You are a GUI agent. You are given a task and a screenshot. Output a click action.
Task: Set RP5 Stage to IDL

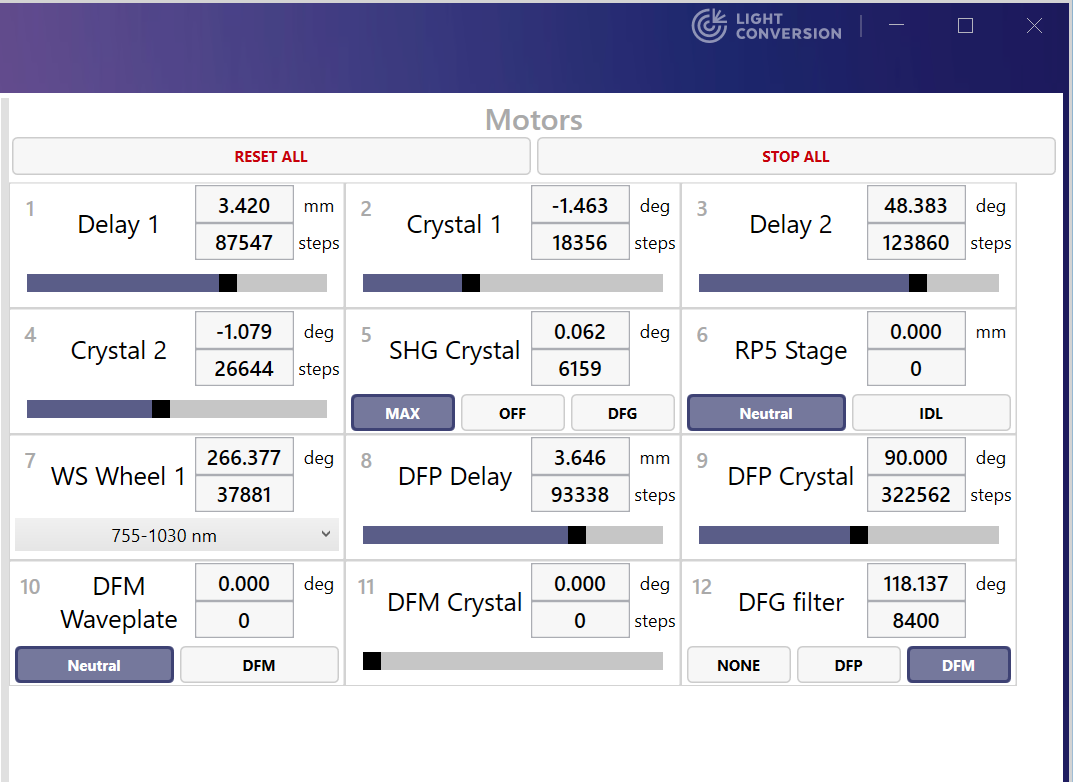[930, 413]
